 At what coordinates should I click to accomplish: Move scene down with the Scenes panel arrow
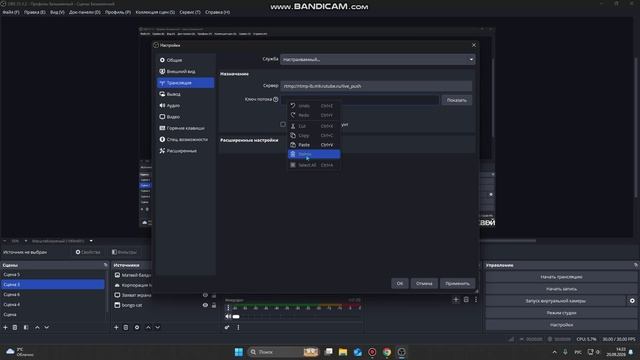47,327
